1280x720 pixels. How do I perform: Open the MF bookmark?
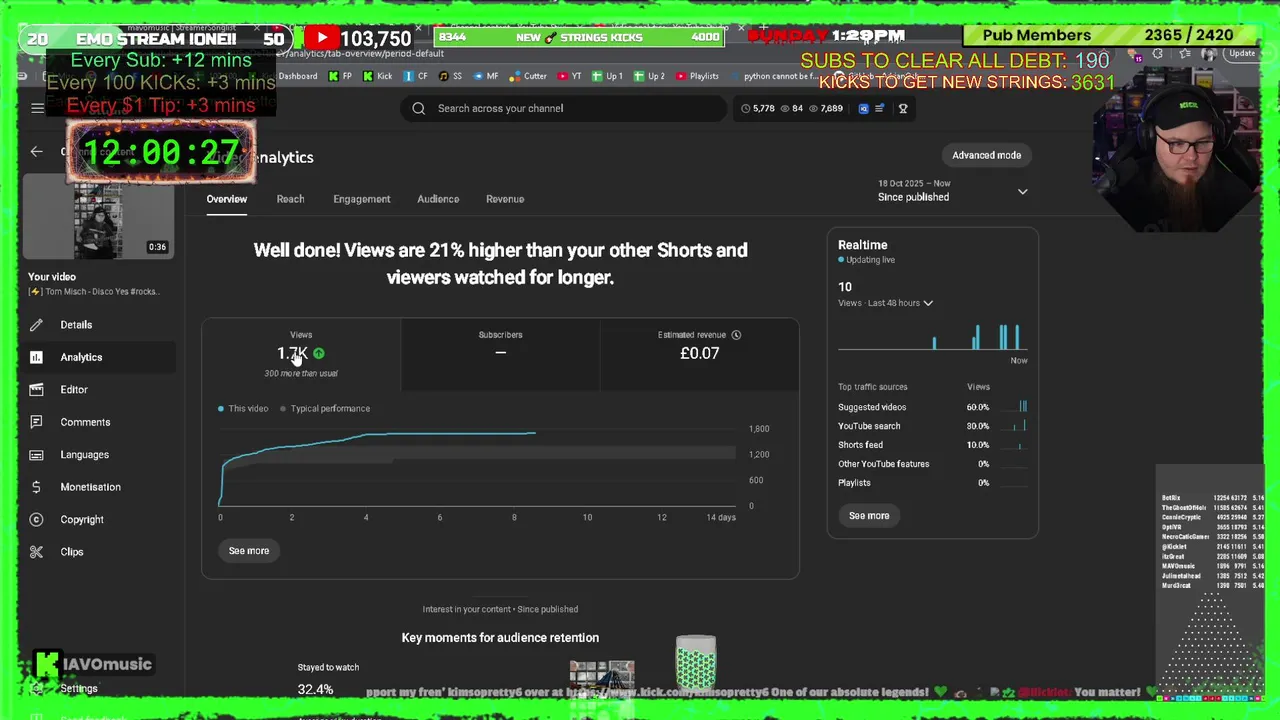coord(485,76)
